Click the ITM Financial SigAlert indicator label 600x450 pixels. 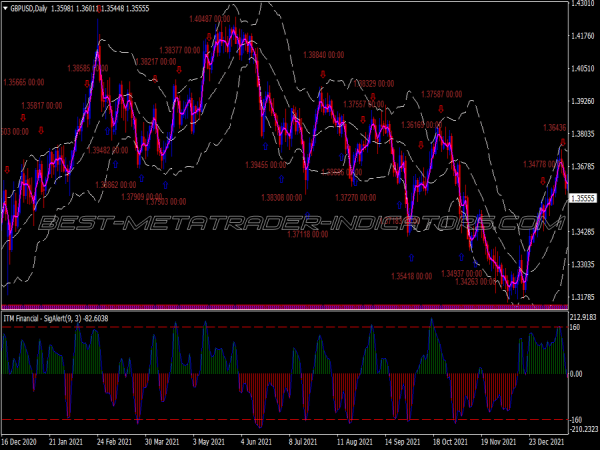click(x=55, y=318)
